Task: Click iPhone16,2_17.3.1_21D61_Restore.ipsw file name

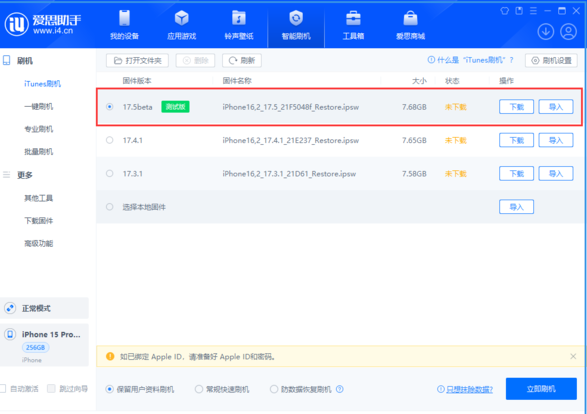Action: click(x=289, y=174)
